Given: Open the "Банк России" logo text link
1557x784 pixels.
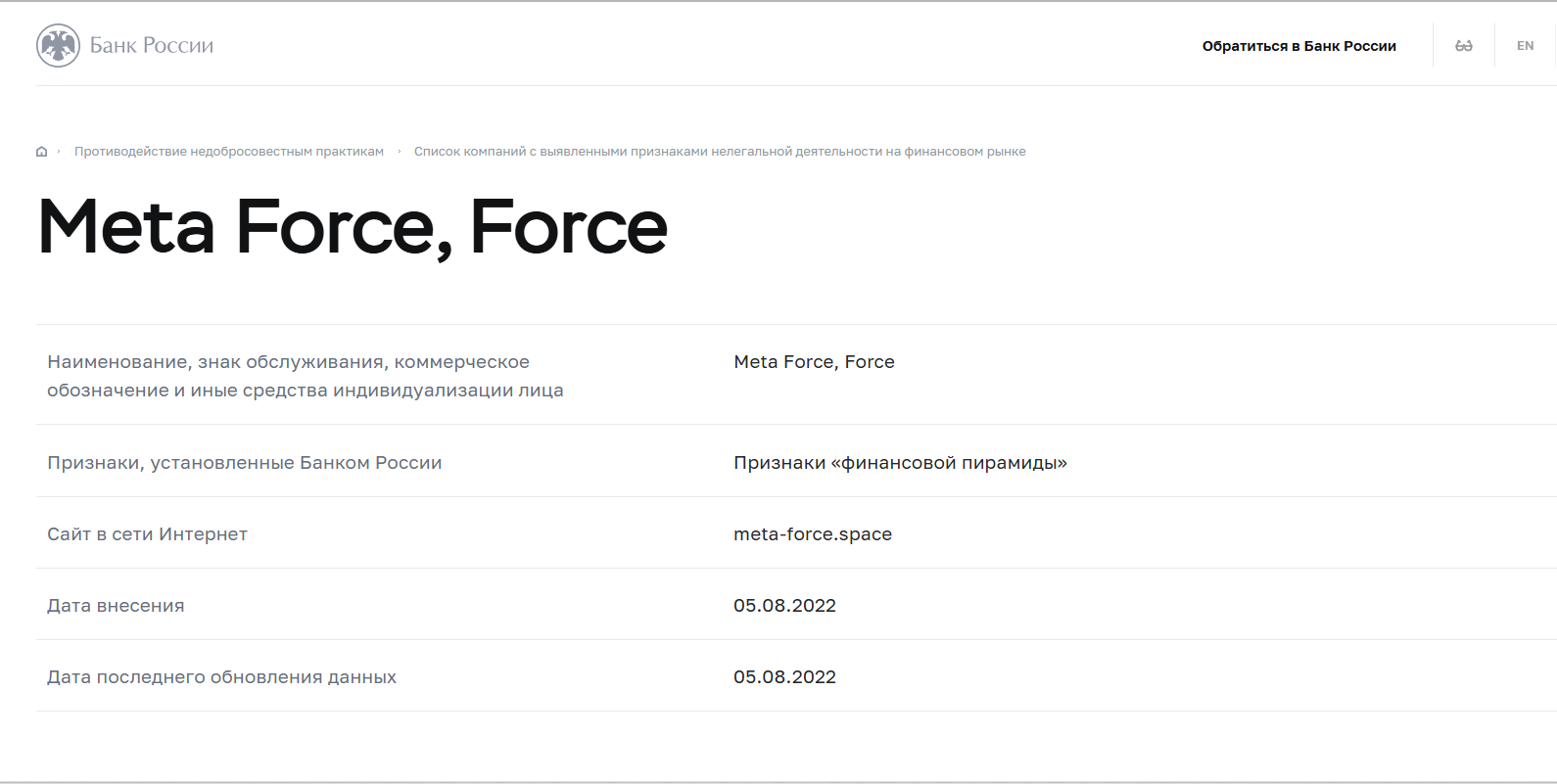Looking at the screenshot, I should [152, 46].
